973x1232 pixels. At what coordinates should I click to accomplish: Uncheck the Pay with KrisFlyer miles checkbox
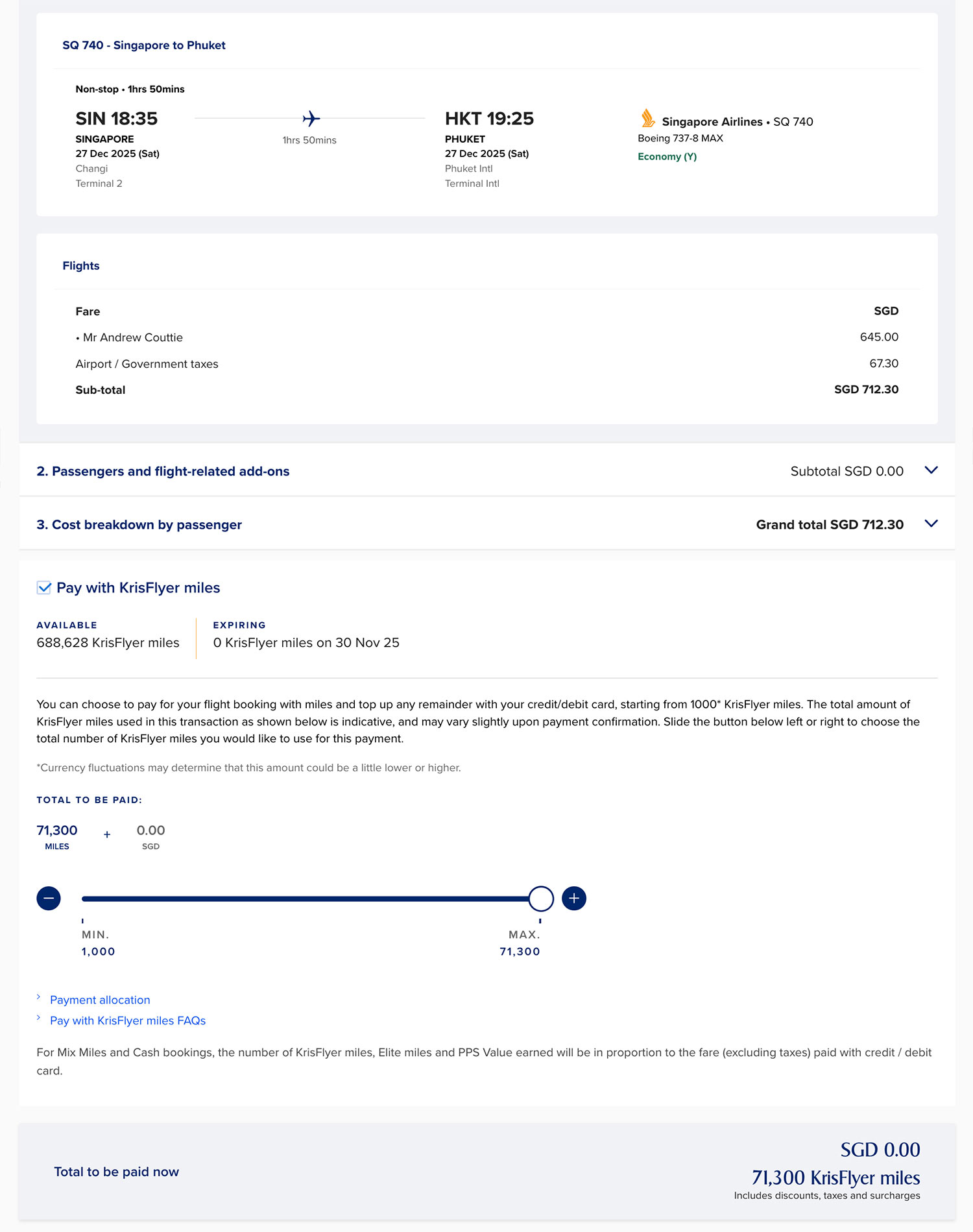point(44,588)
